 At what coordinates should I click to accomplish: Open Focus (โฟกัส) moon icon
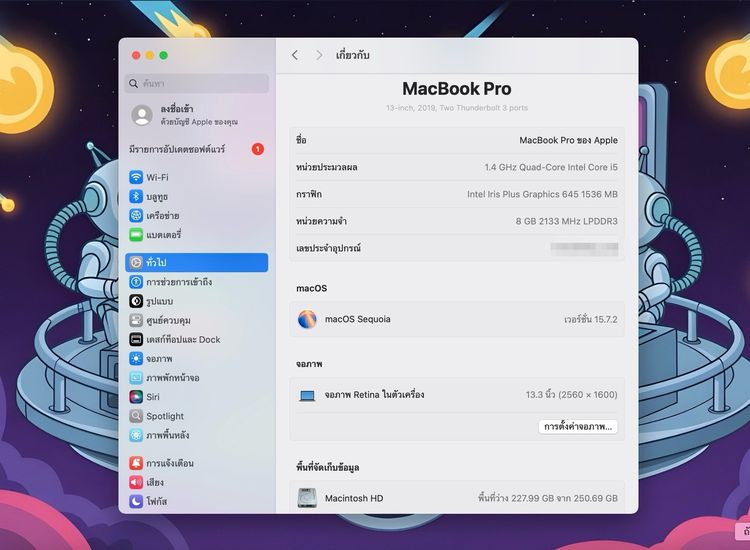136,501
